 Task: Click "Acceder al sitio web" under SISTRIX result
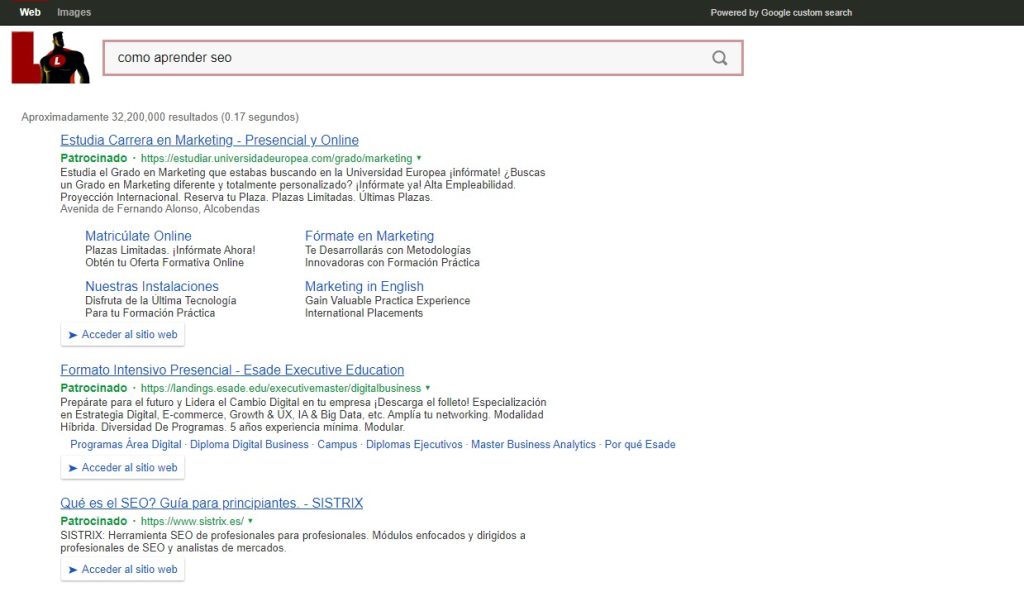[122, 568]
